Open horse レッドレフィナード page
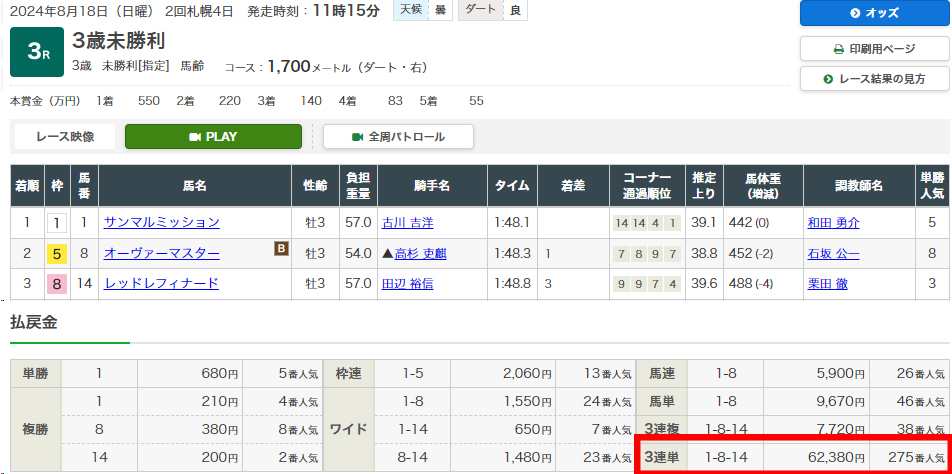The image size is (952, 474). click(161, 283)
